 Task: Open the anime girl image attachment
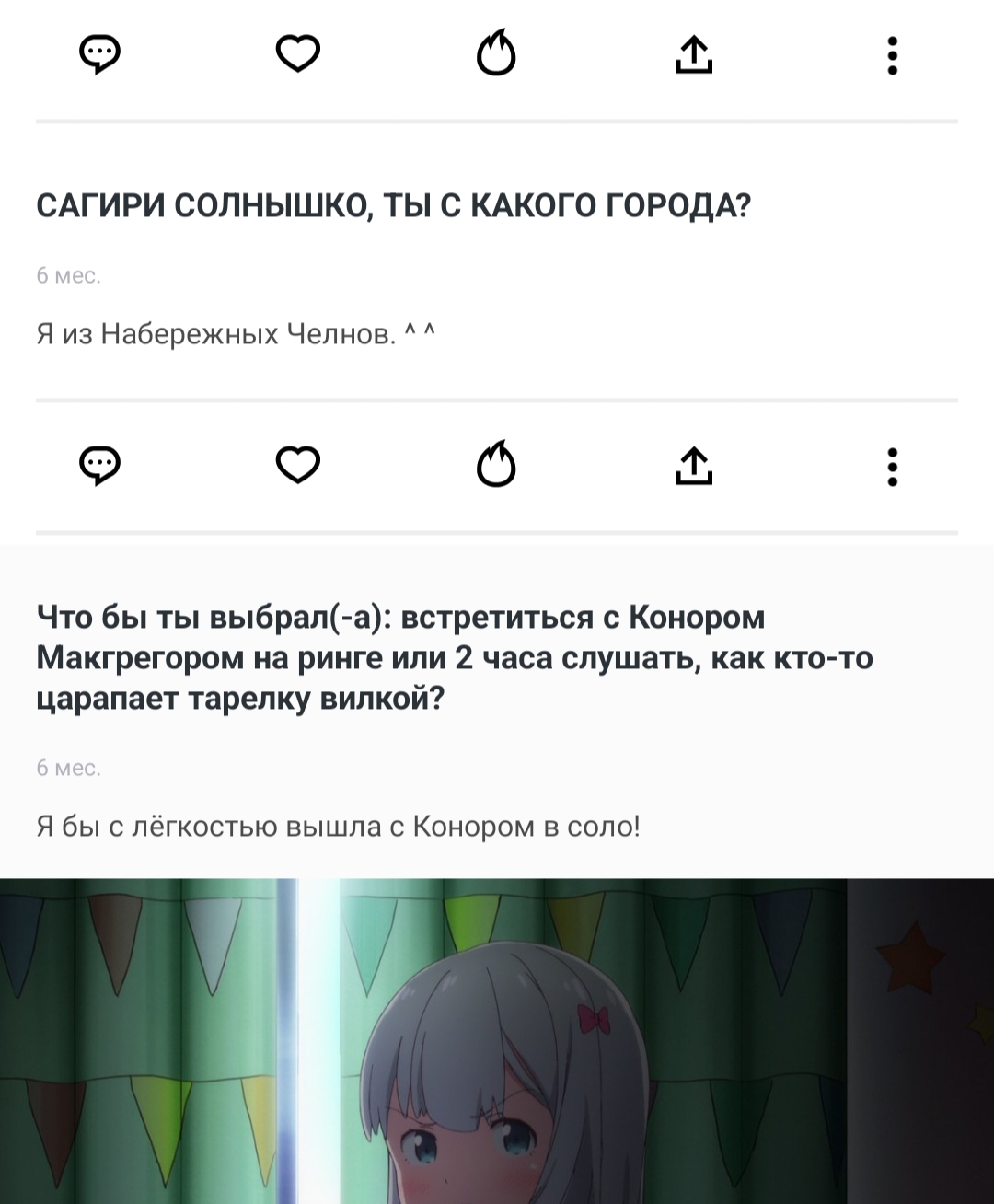(497, 1041)
